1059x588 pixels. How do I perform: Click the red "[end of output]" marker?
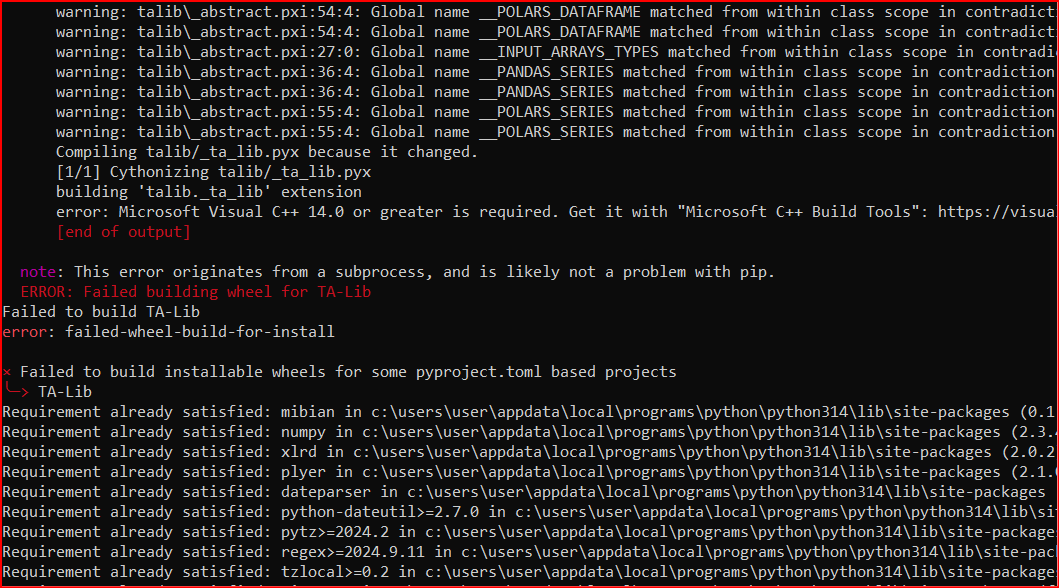point(123,232)
